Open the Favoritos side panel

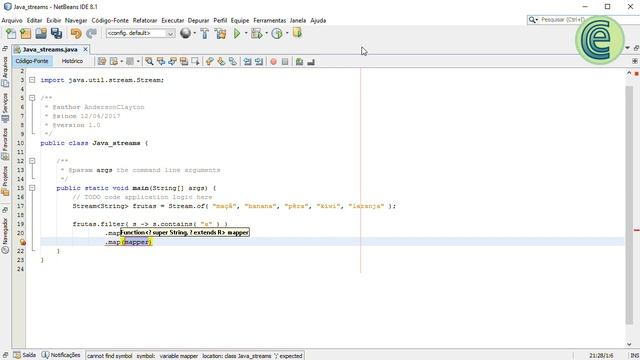(x=5, y=144)
